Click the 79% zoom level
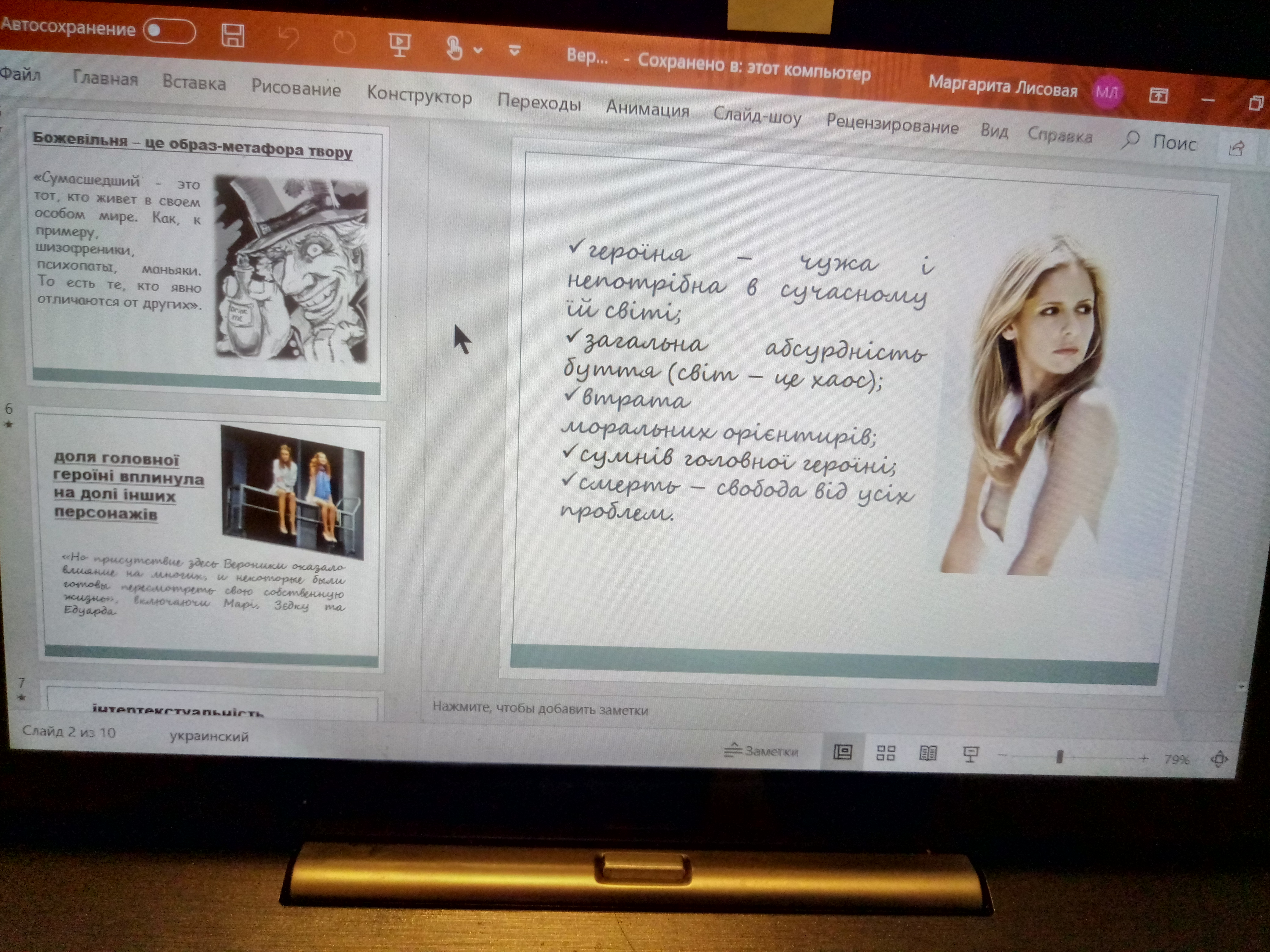1270x952 pixels. [1177, 760]
